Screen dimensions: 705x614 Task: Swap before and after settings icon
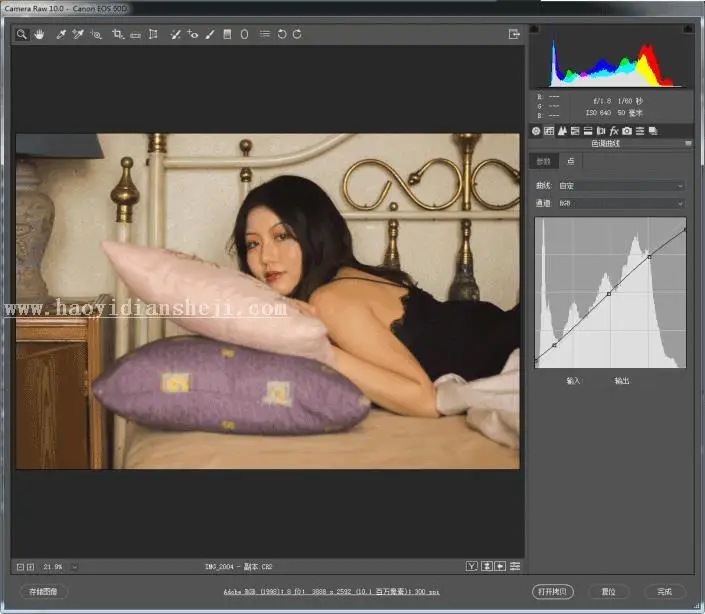point(486,566)
